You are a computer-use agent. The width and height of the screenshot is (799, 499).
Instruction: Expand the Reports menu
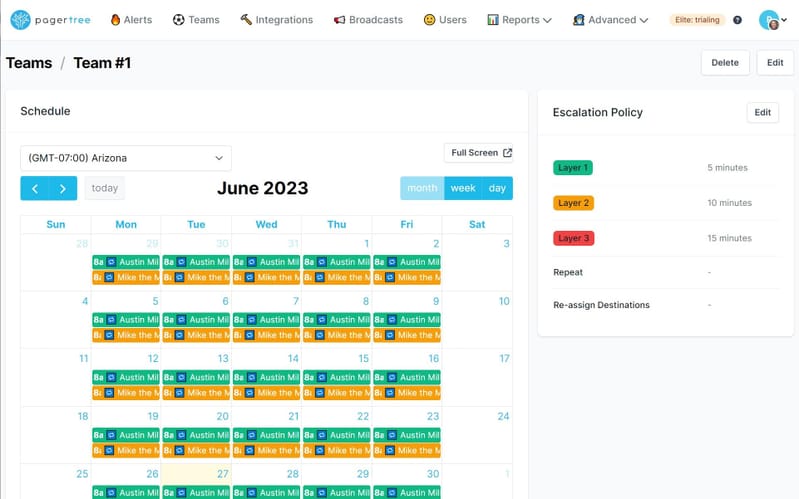(520, 19)
